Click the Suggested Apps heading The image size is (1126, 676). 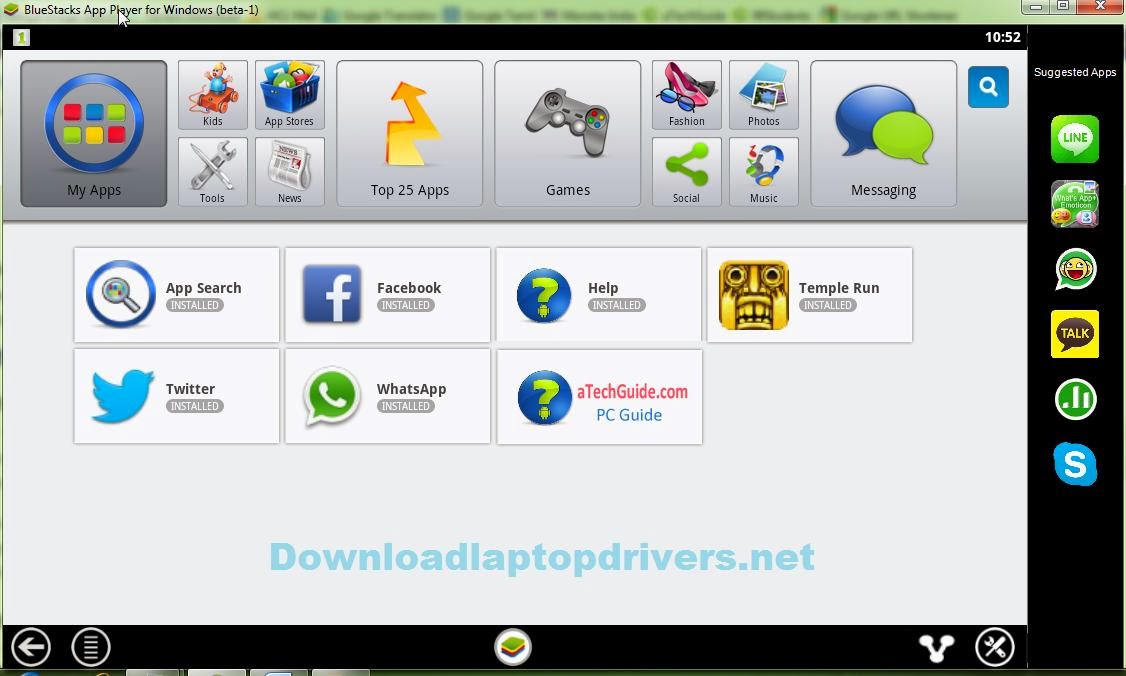click(1075, 72)
